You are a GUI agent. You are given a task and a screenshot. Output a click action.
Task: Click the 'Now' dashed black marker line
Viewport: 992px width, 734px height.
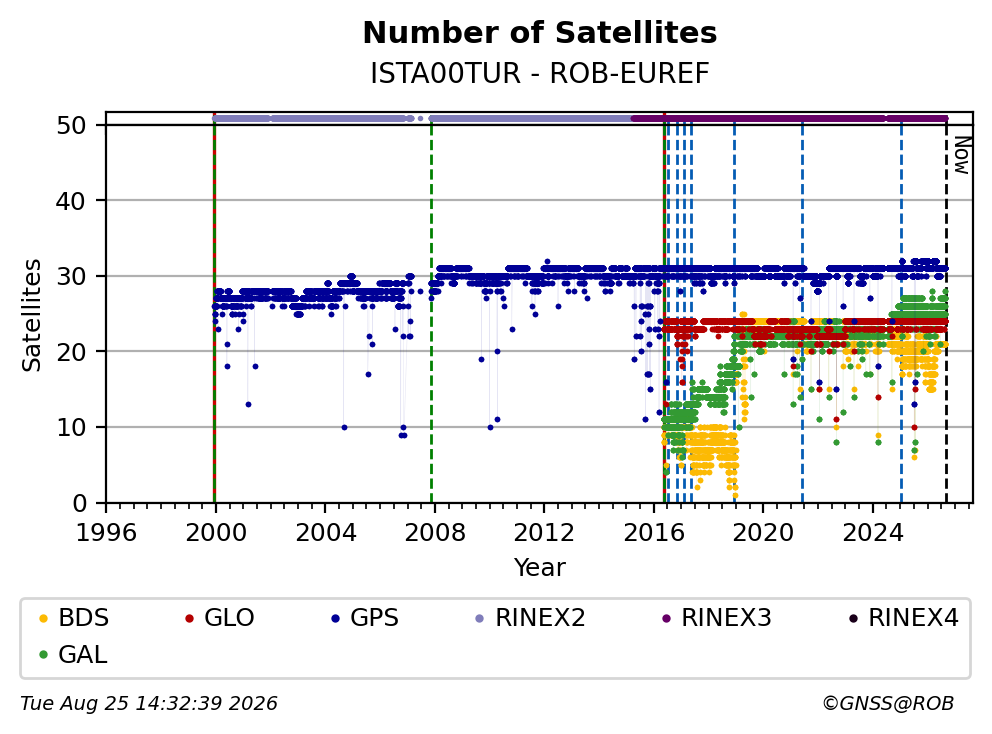coord(946,310)
